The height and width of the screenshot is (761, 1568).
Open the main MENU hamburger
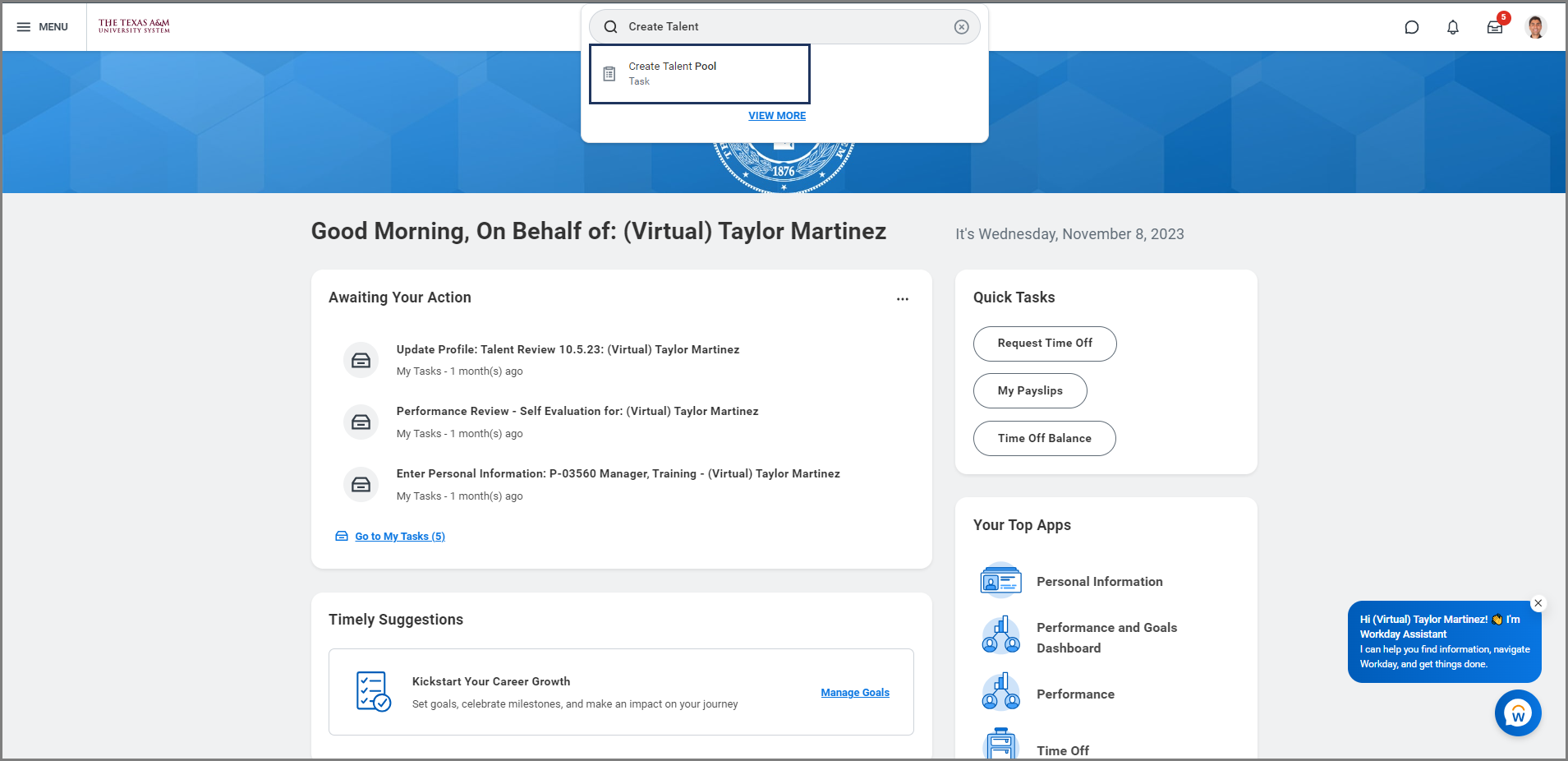click(43, 27)
